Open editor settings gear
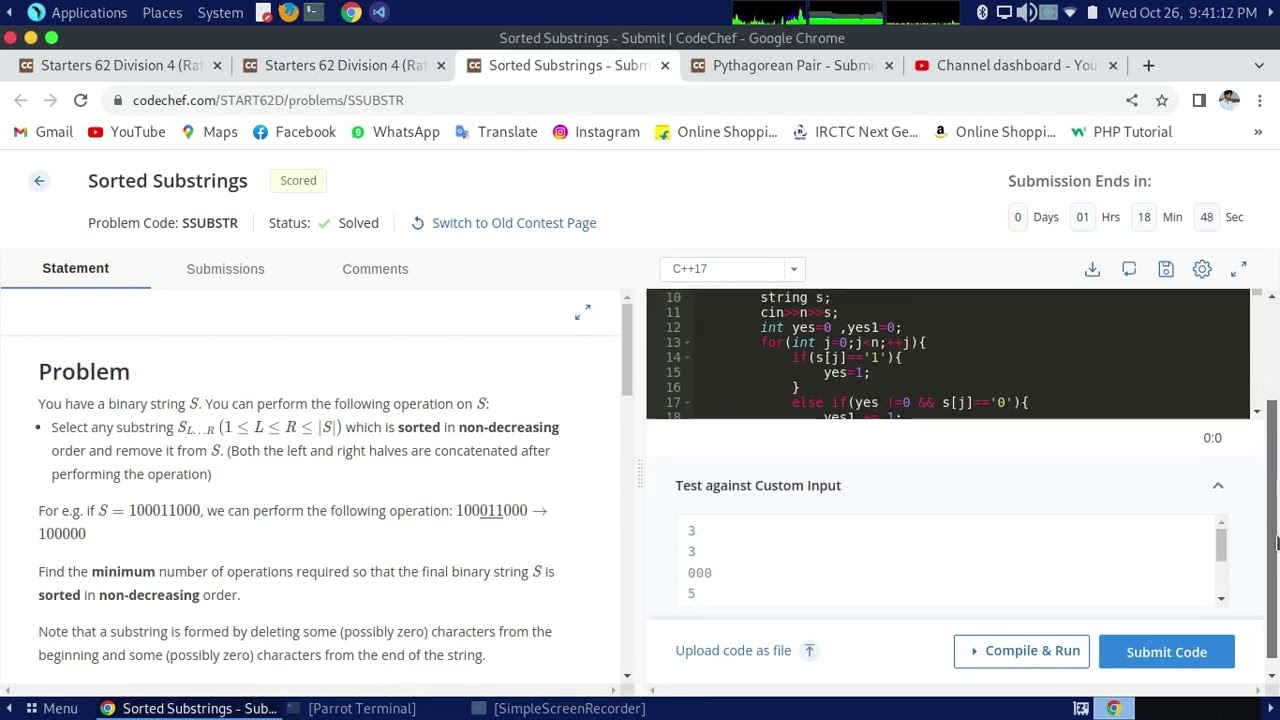Viewport: 1280px width, 720px height. click(1202, 269)
